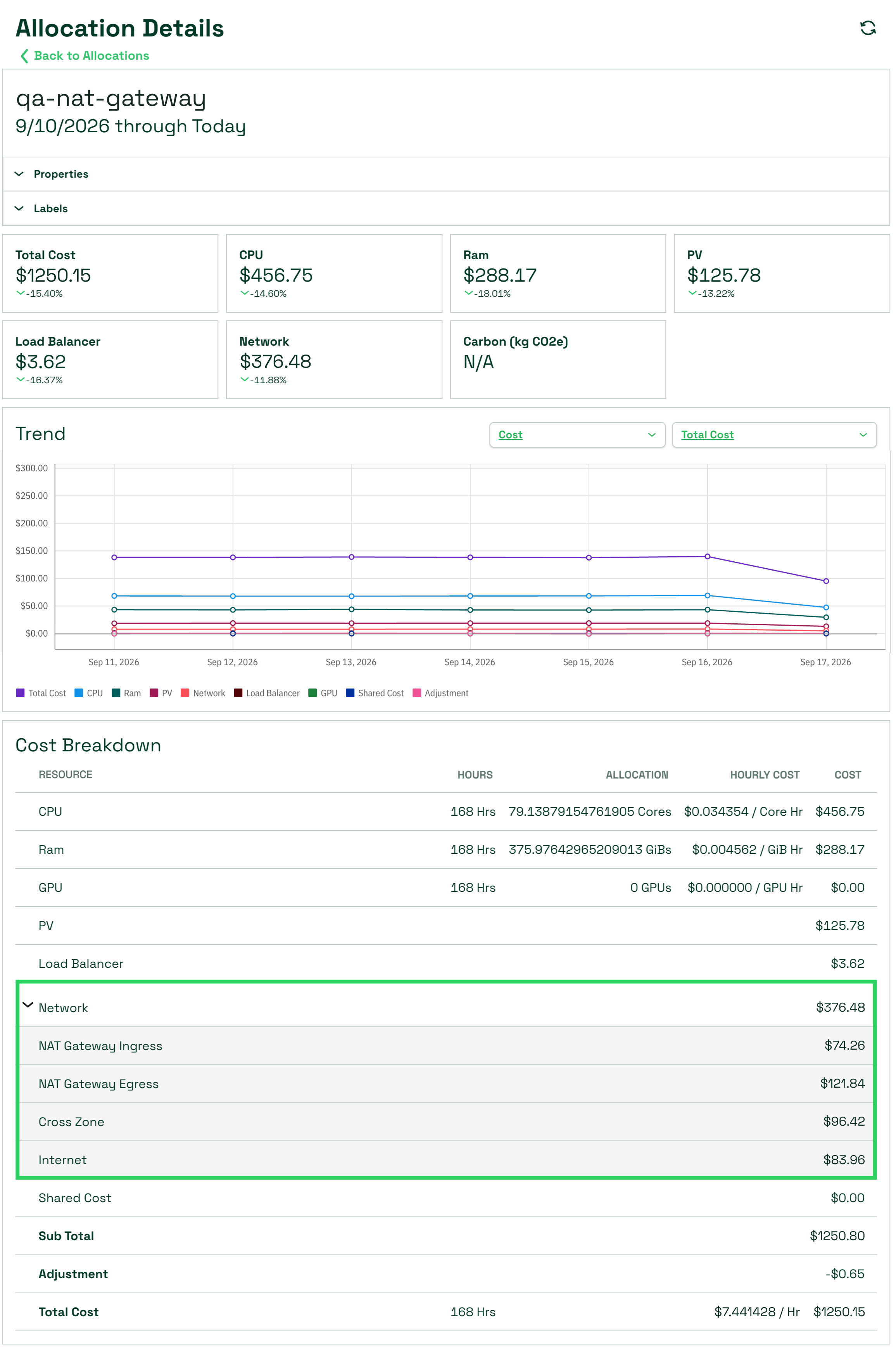Go back via Back to Allocations link
Image resolution: width=896 pixels, height=1353 pixels.
(x=91, y=55)
